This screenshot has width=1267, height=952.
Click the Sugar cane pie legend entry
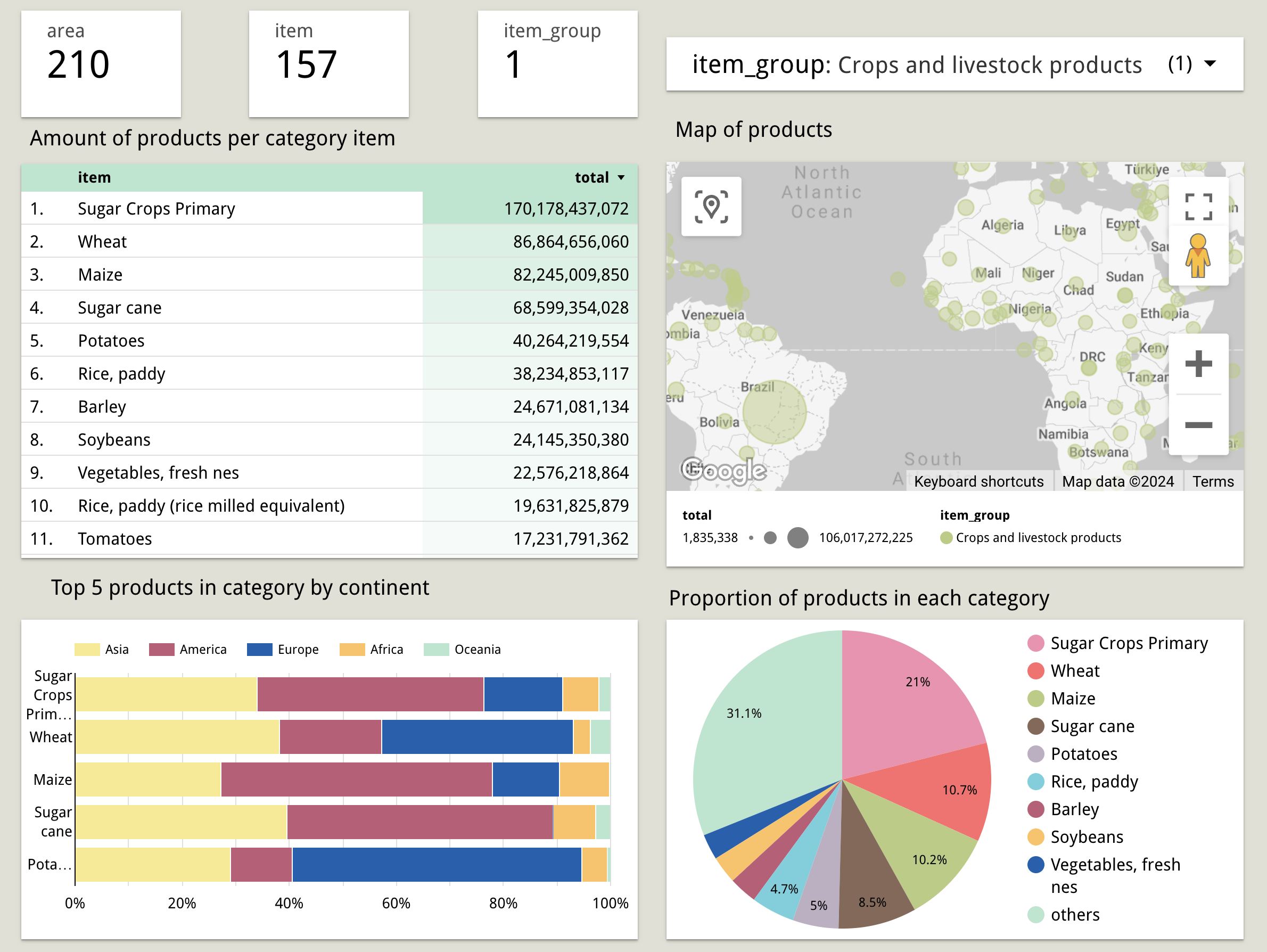click(x=1081, y=726)
